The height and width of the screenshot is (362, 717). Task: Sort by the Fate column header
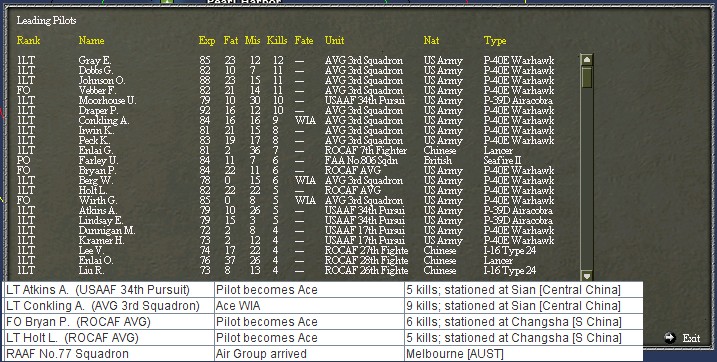point(304,41)
